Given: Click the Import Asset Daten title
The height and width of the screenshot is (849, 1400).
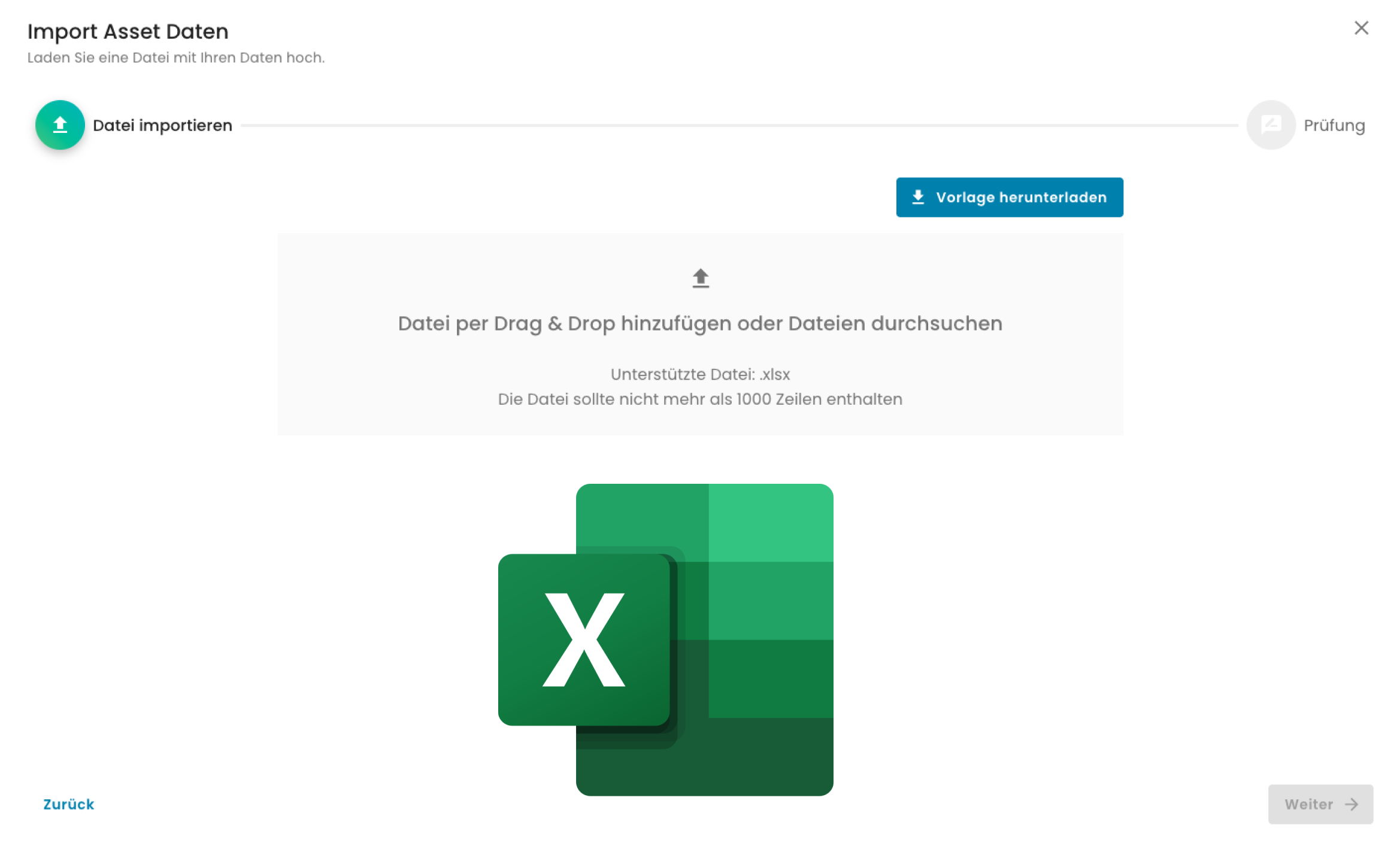Looking at the screenshot, I should (128, 32).
